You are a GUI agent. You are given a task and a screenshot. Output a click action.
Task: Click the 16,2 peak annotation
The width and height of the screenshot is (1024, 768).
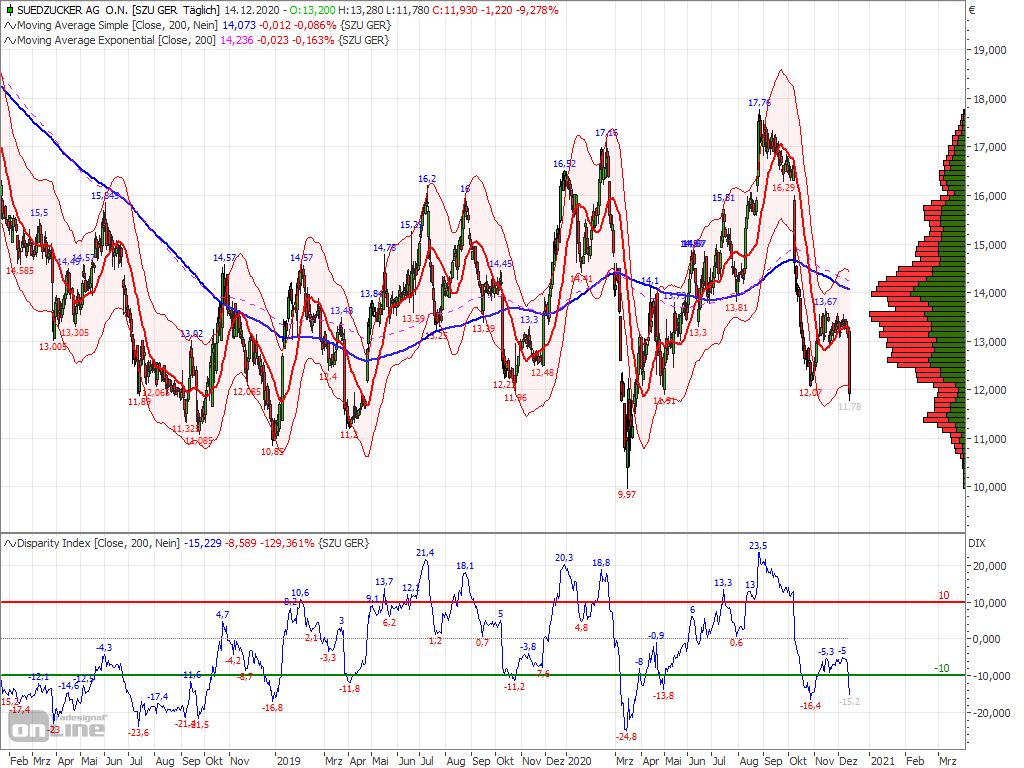(x=427, y=178)
